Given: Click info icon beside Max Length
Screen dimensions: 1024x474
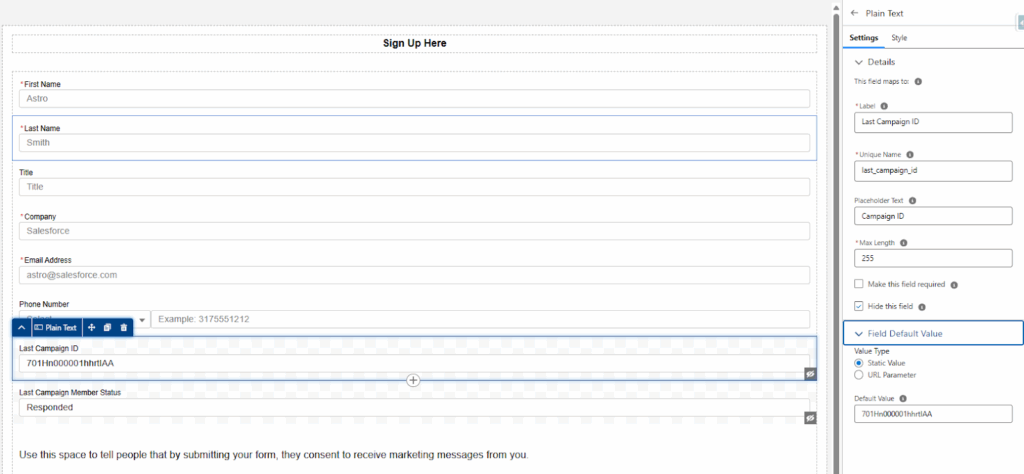Looking at the screenshot, I should tap(904, 242).
